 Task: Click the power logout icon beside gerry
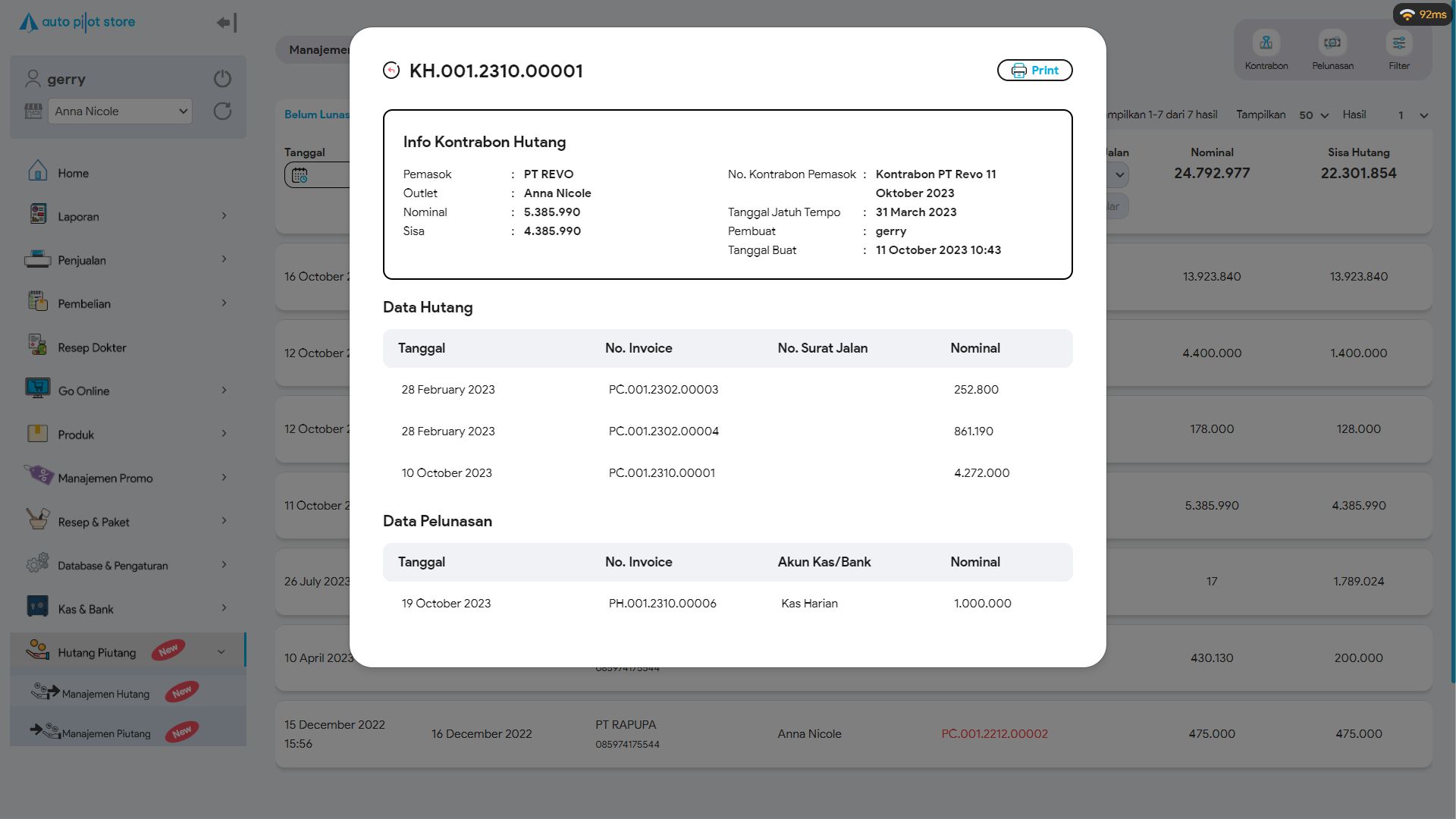click(222, 79)
